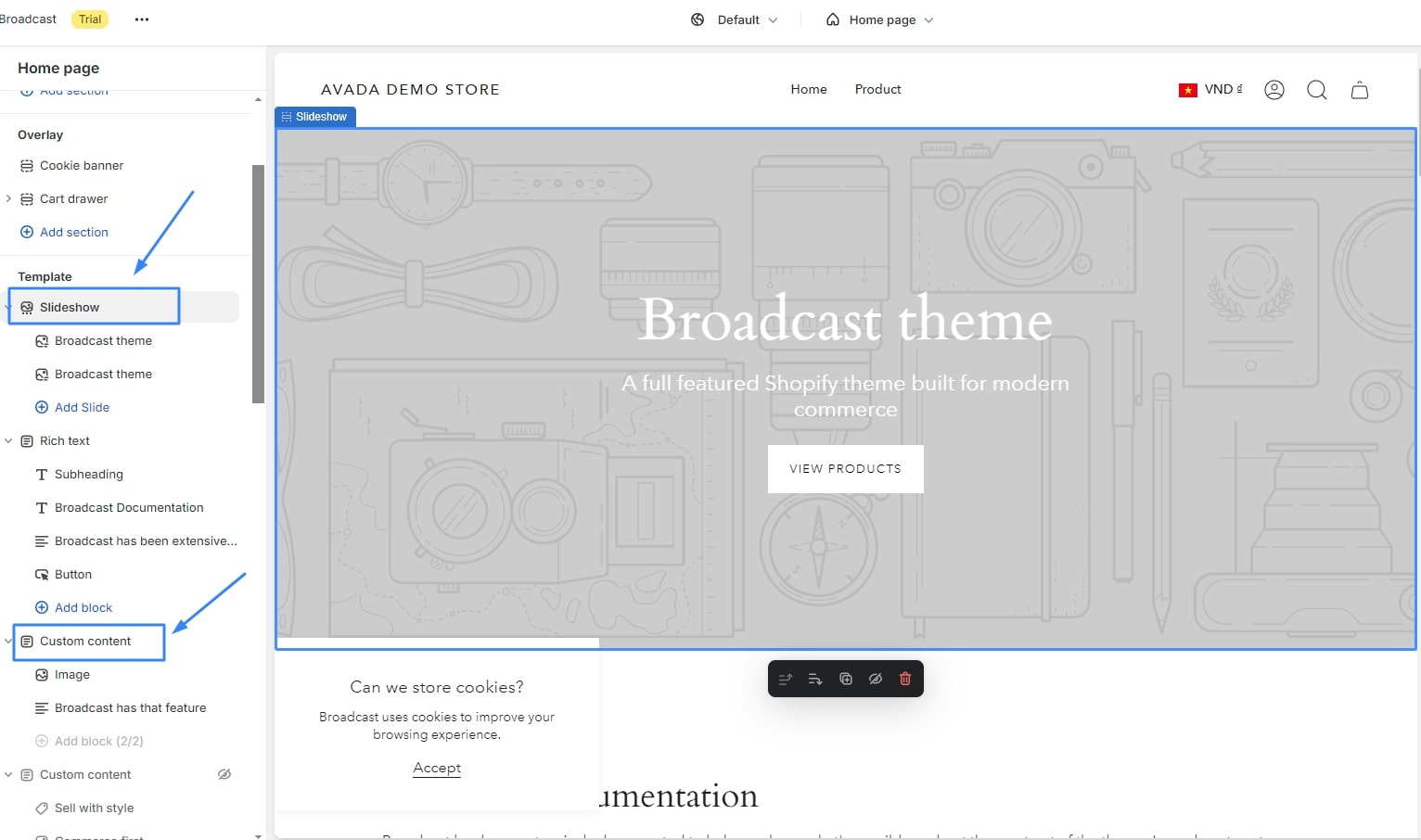Open Product in store navigation
This screenshot has height=840, width=1421.
point(877,89)
